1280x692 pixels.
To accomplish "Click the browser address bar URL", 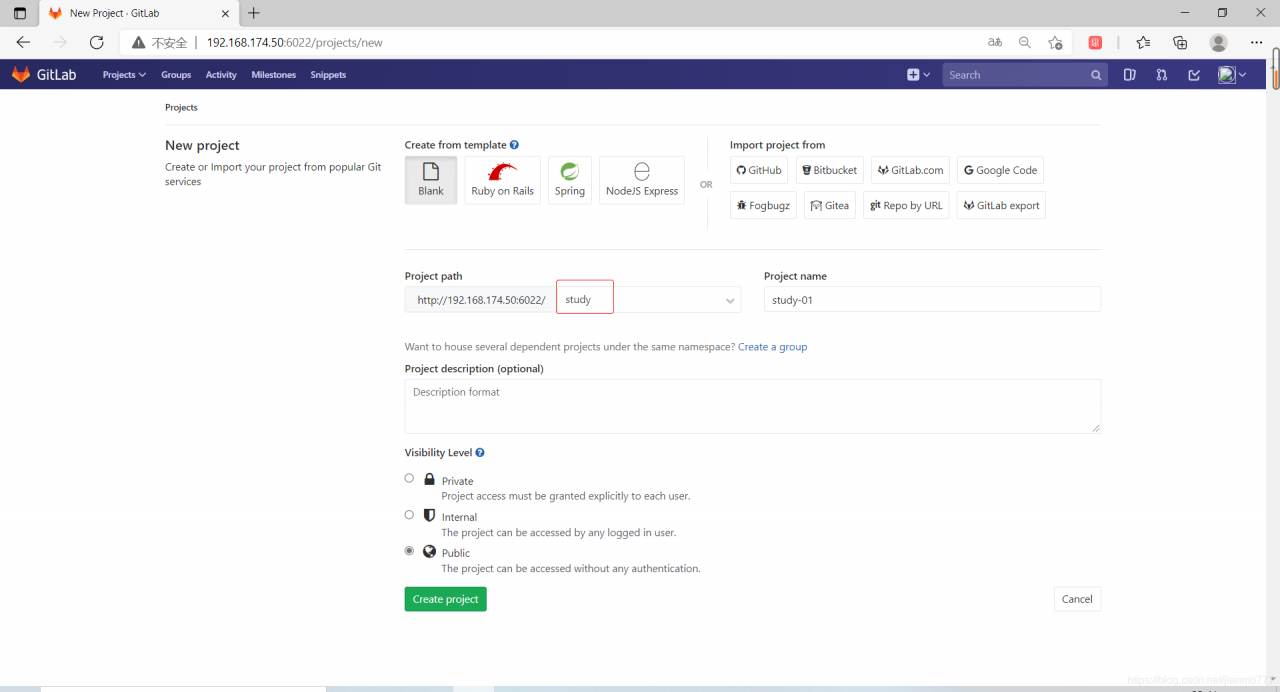I will (x=294, y=43).
